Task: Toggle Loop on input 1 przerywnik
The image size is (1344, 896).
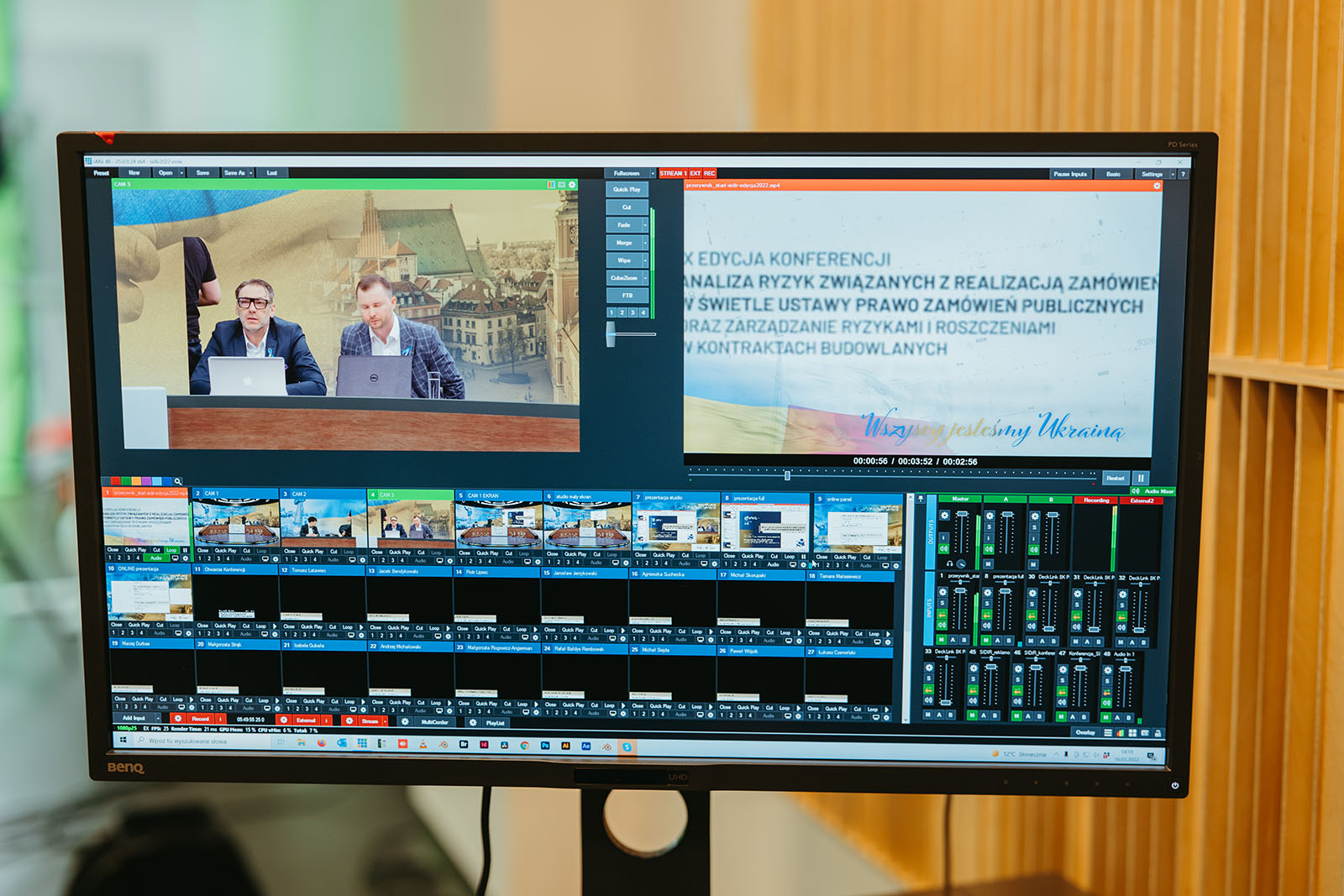Action: point(172,550)
